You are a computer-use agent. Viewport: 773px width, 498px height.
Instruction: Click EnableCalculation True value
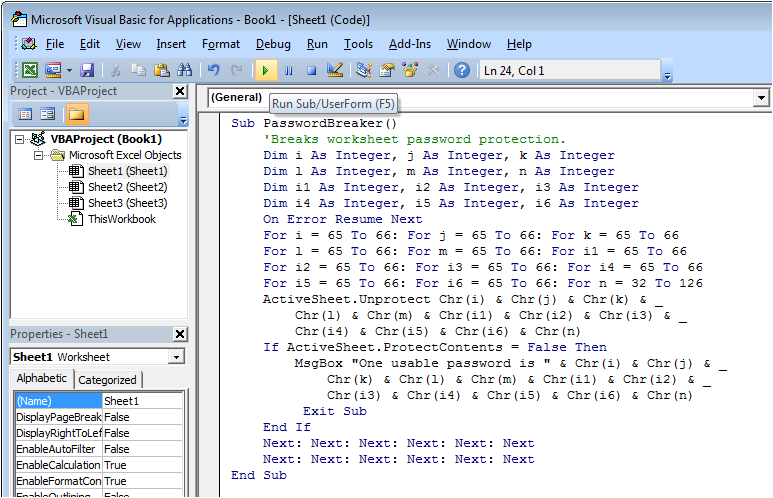(142, 465)
